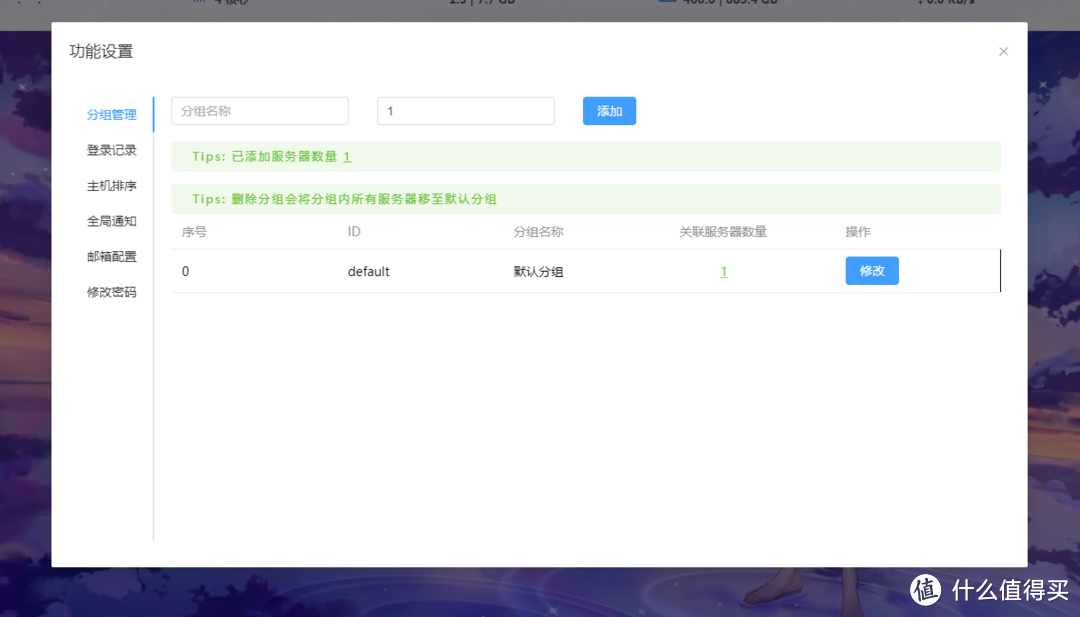The height and width of the screenshot is (617, 1080).
Task: Click the blue disk usage icon in top bar
Action: pyautogui.click(x=667, y=3)
